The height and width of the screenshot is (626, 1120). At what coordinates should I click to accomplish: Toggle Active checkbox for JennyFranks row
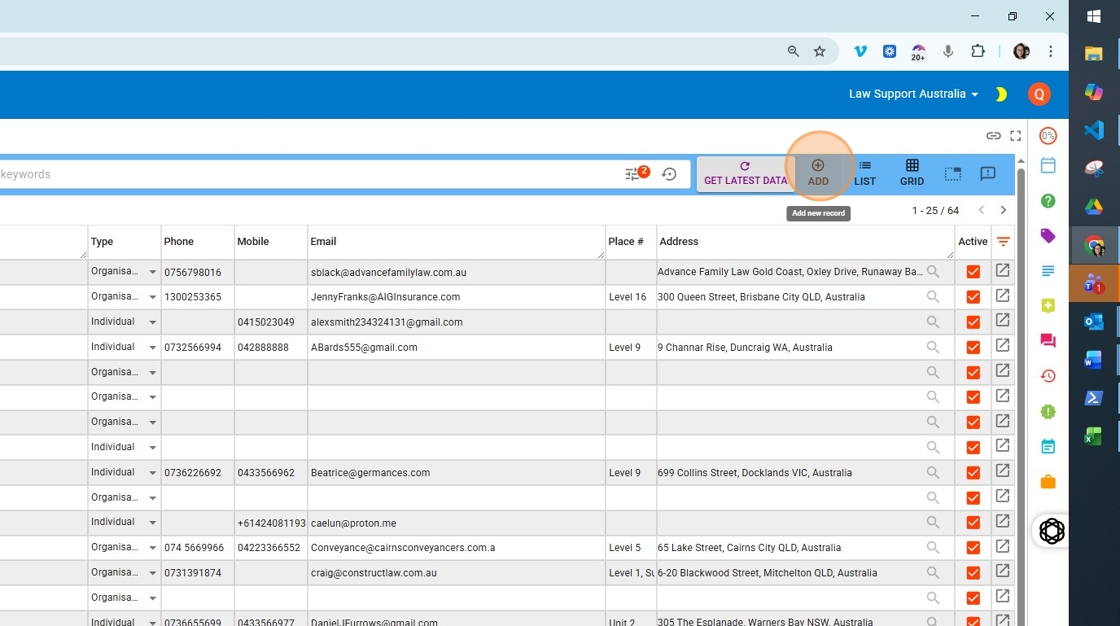coord(973,297)
